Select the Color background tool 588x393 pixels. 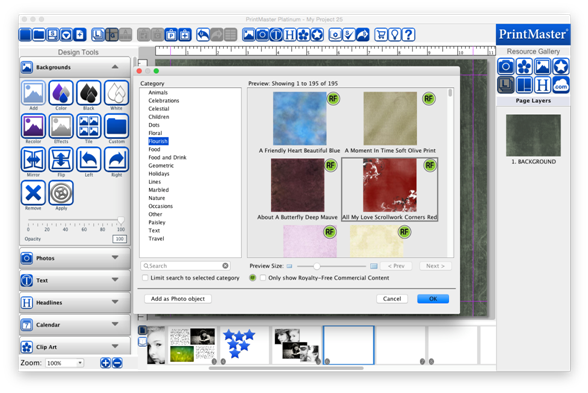click(x=61, y=92)
